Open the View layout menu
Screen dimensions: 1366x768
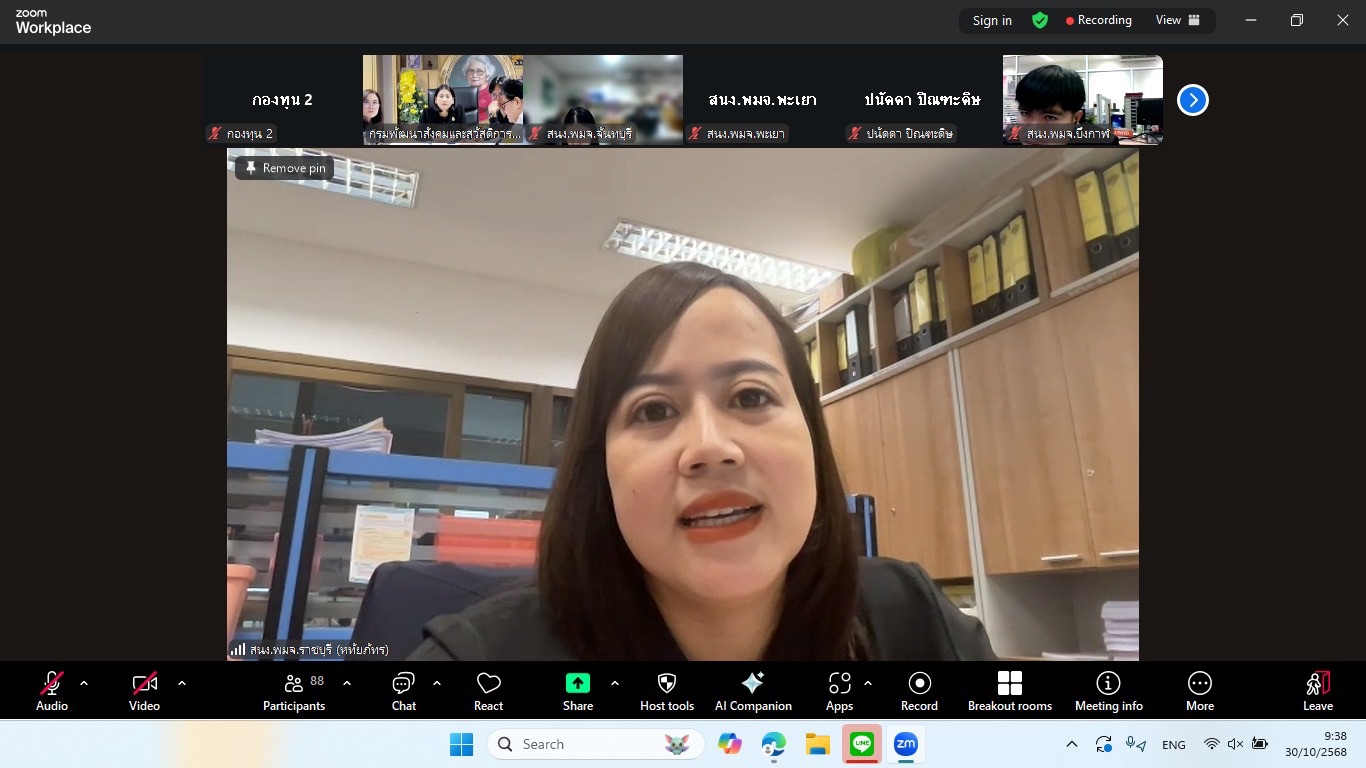coord(1177,20)
